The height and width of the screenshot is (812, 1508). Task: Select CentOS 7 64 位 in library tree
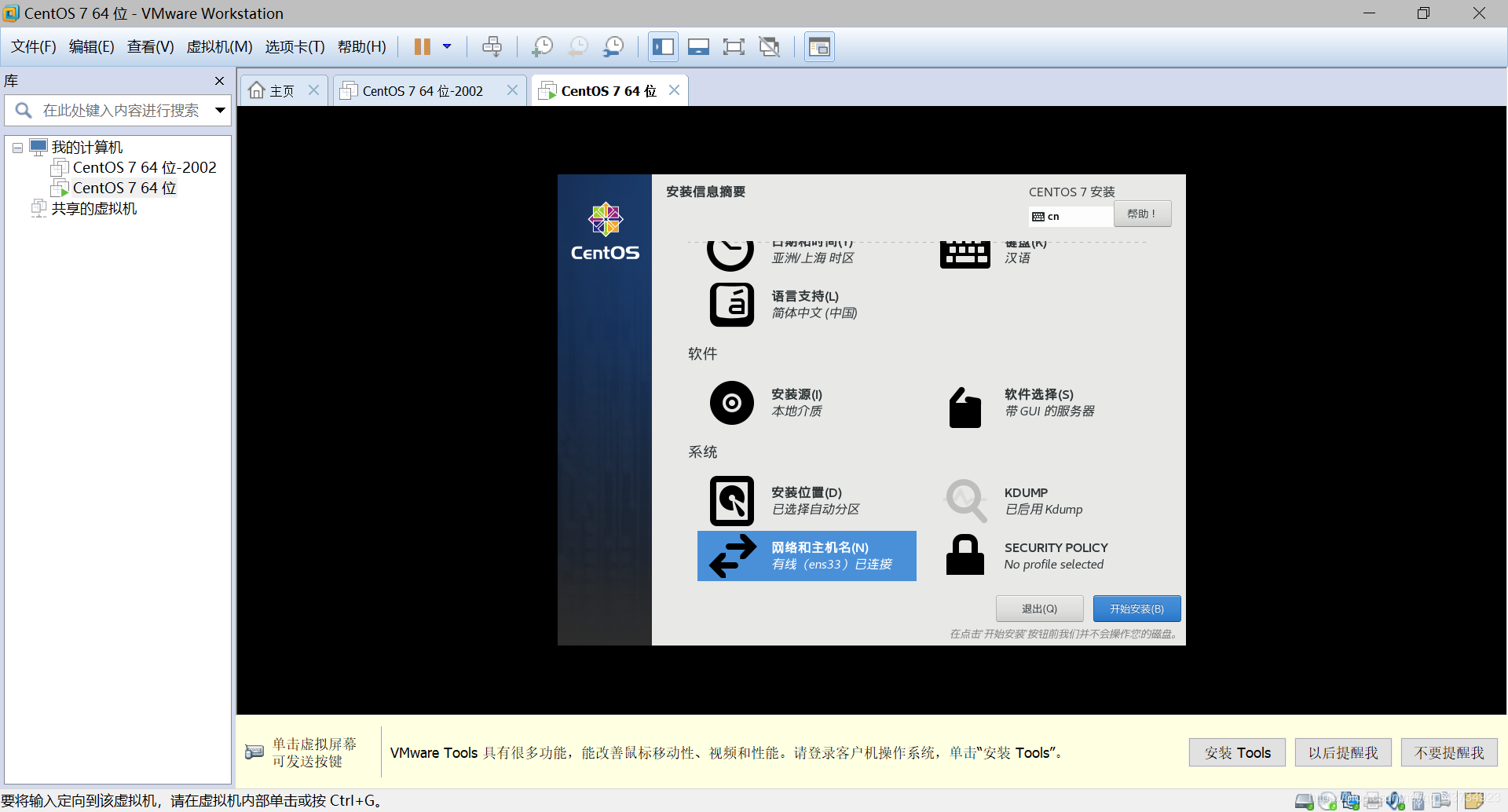pos(124,188)
